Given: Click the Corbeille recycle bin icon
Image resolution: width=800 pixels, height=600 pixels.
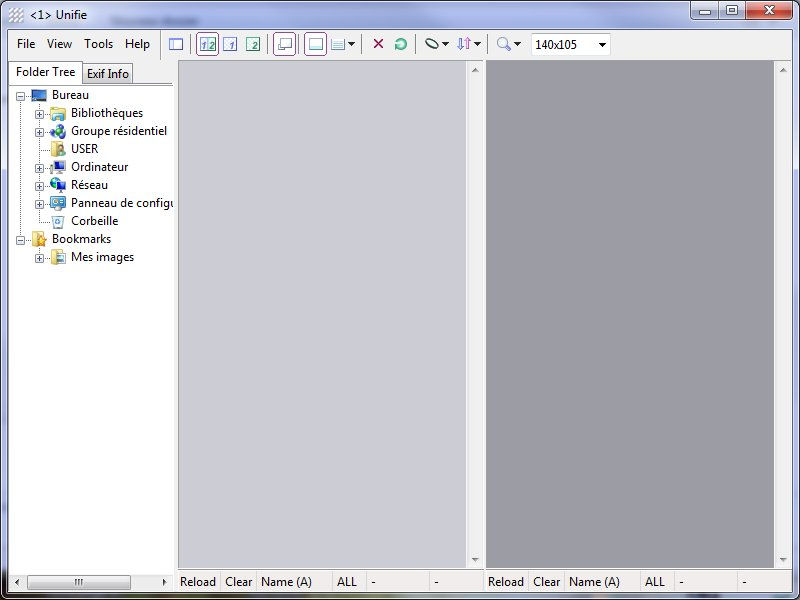Looking at the screenshot, I should tap(58, 221).
